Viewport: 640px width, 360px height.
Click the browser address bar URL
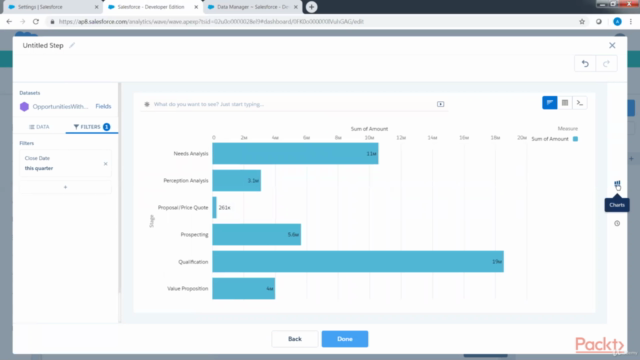(x=211, y=22)
